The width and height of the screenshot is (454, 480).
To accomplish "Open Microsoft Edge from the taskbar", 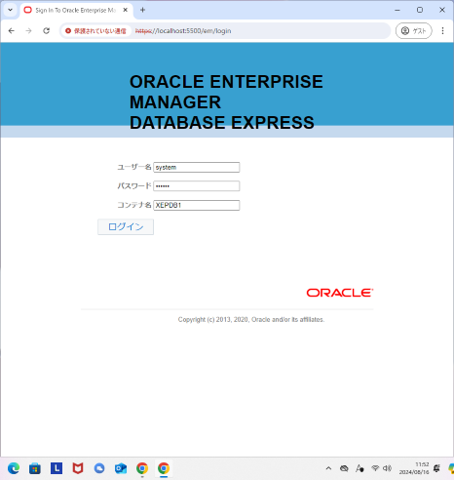I will (x=14, y=468).
